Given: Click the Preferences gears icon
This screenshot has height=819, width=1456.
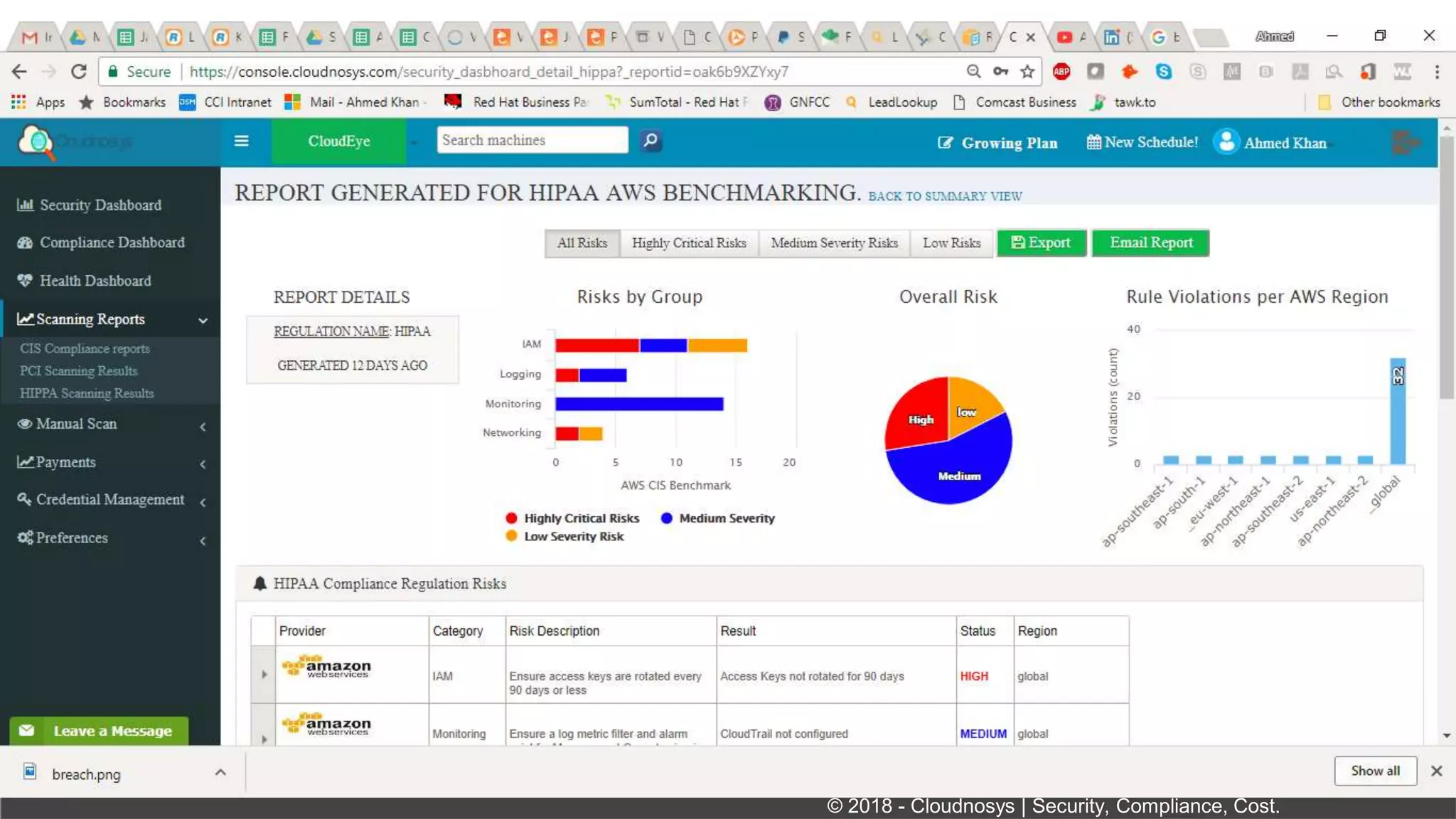Looking at the screenshot, I should [x=25, y=537].
